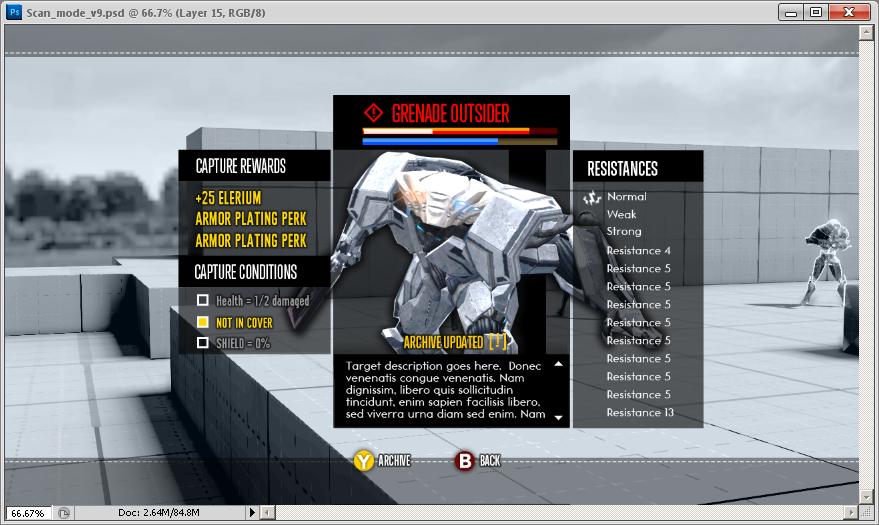Toggle the NOT IN COVER checkbox
This screenshot has width=879, height=525.
click(203, 322)
